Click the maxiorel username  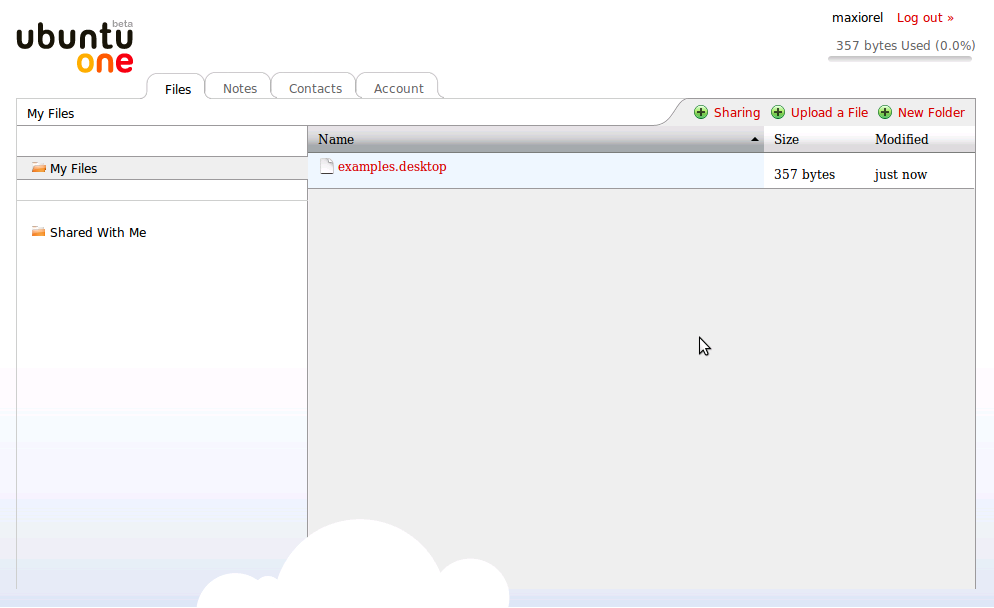point(857,18)
